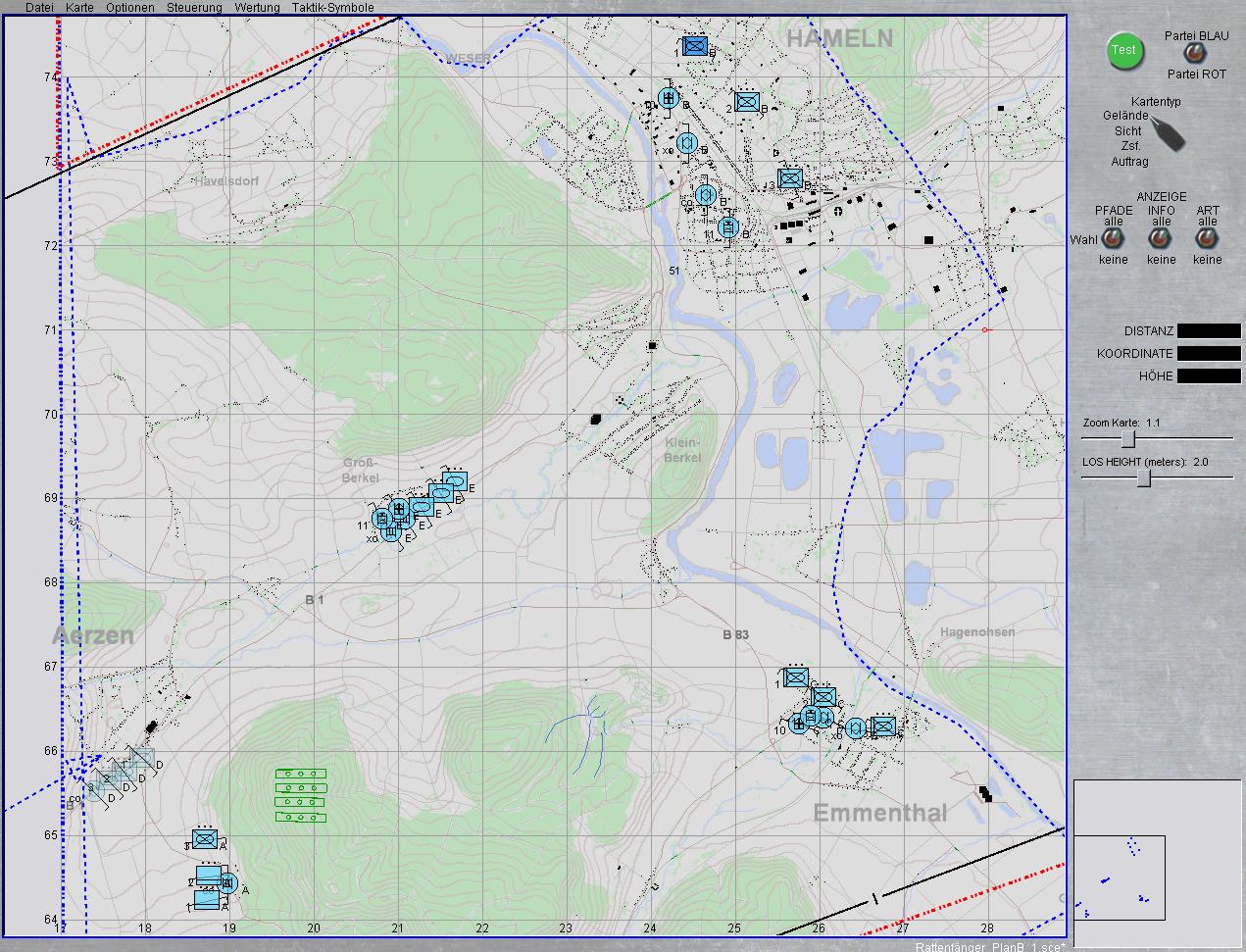The image size is (1246, 952).
Task: Open the Optionen menu
Action: pyautogui.click(x=129, y=8)
